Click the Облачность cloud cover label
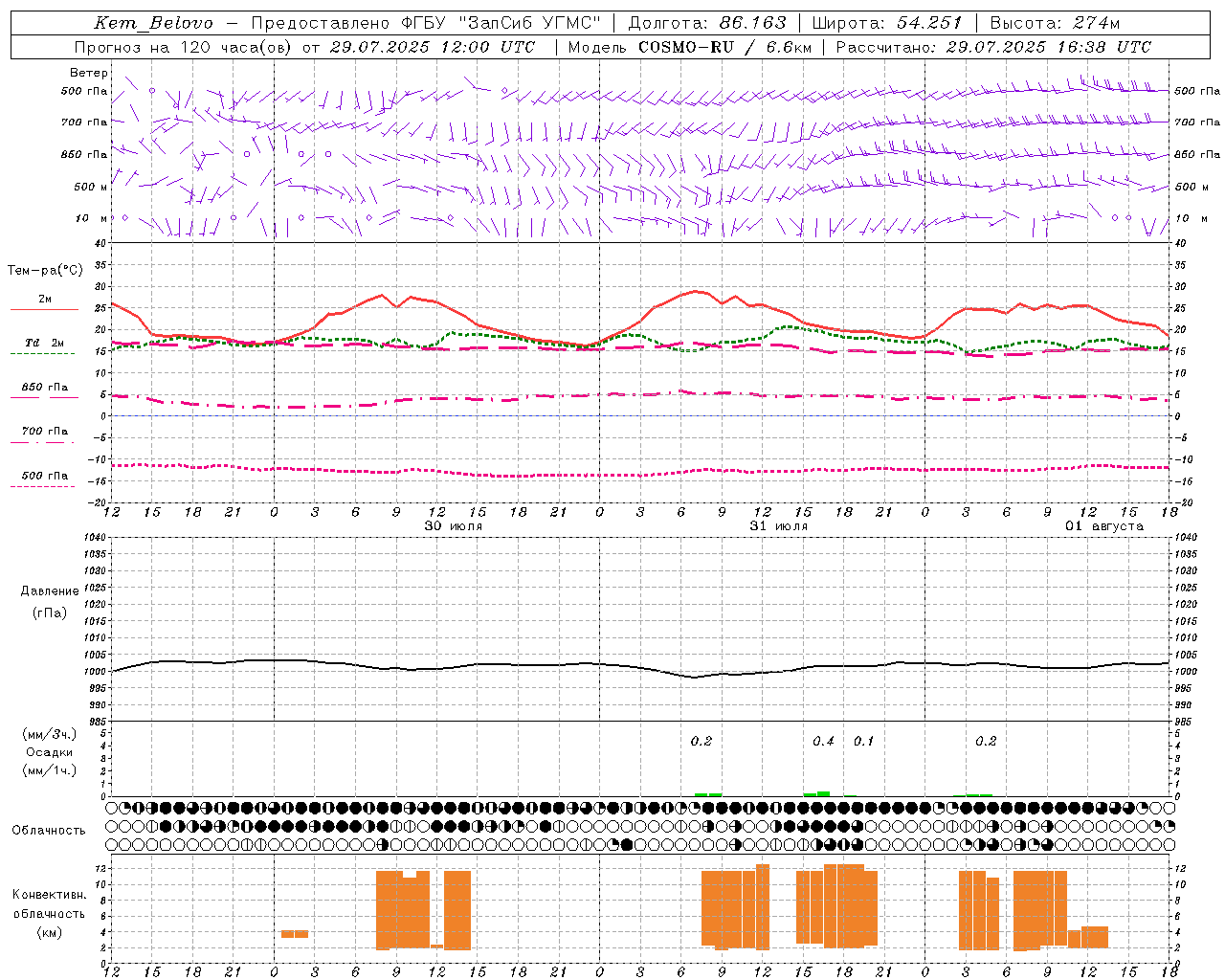 (x=49, y=831)
